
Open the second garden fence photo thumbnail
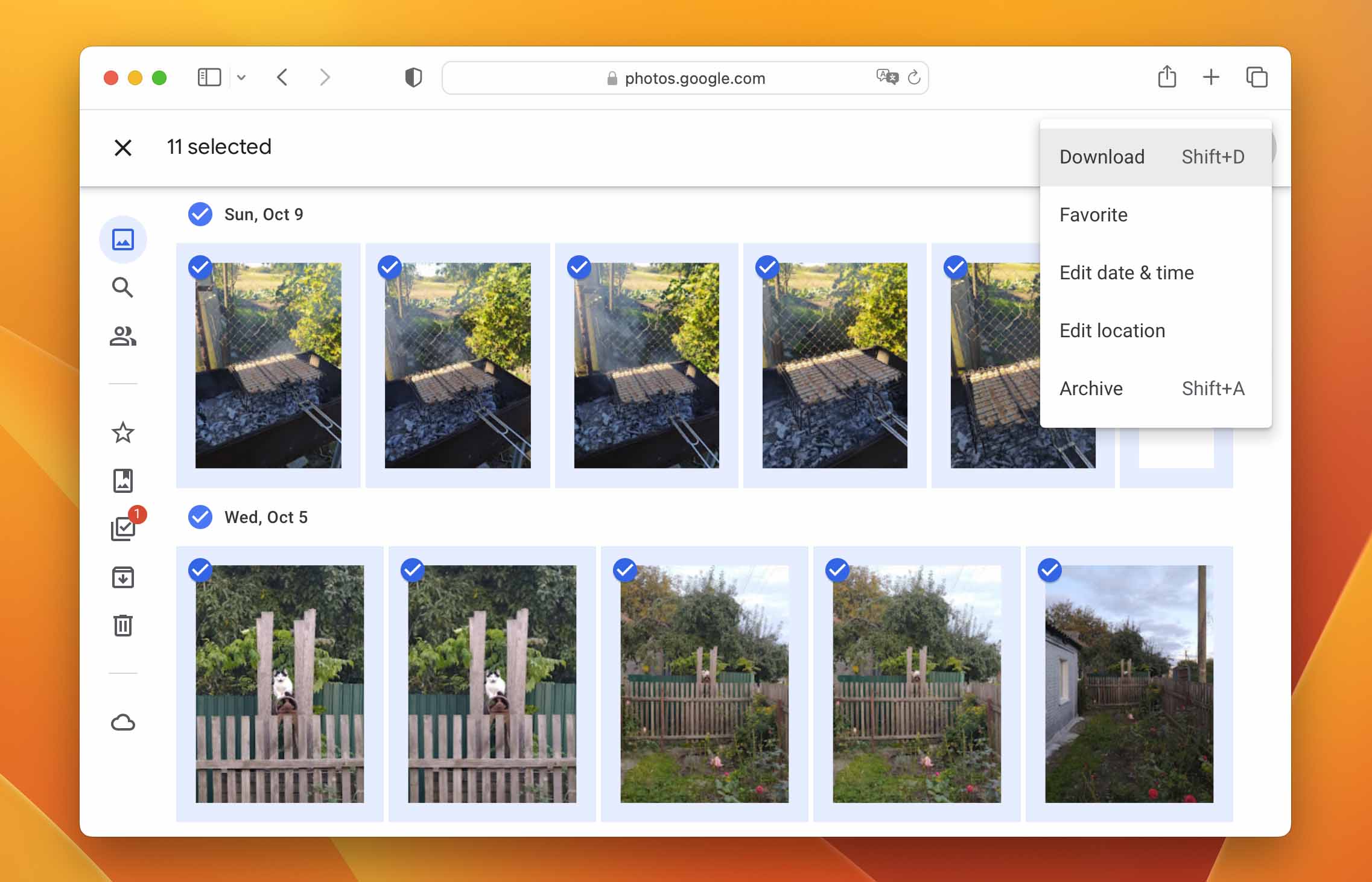click(x=917, y=684)
